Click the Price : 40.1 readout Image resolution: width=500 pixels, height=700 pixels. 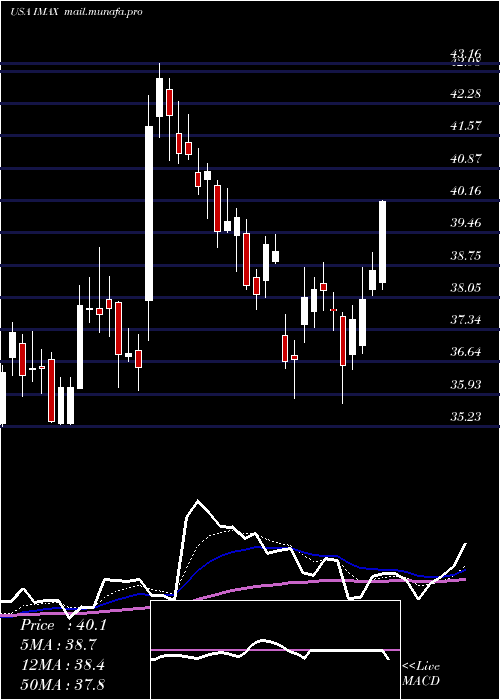(63, 625)
